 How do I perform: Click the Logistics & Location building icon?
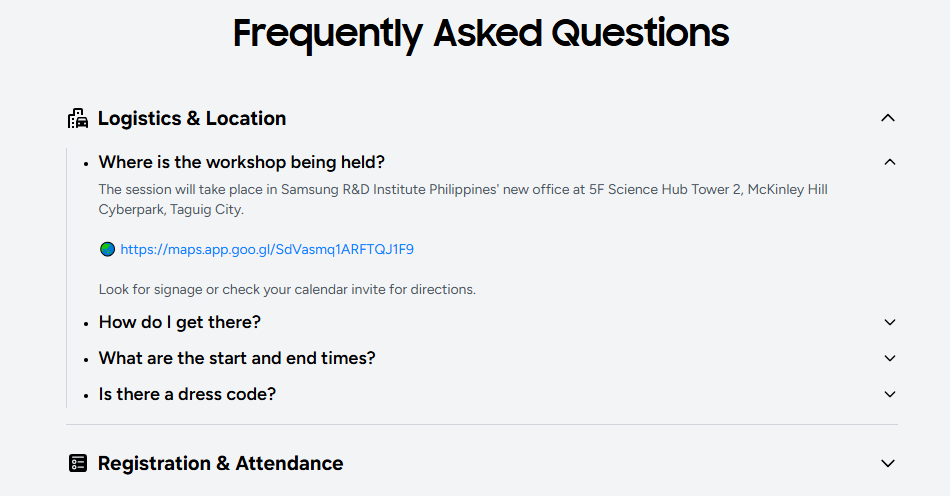click(x=78, y=119)
